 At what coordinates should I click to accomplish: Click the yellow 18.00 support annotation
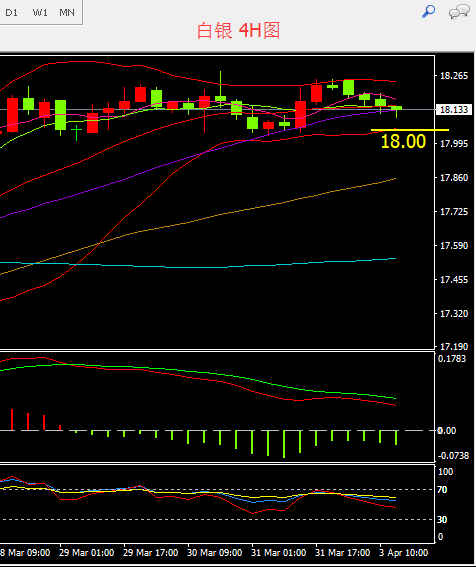403,141
